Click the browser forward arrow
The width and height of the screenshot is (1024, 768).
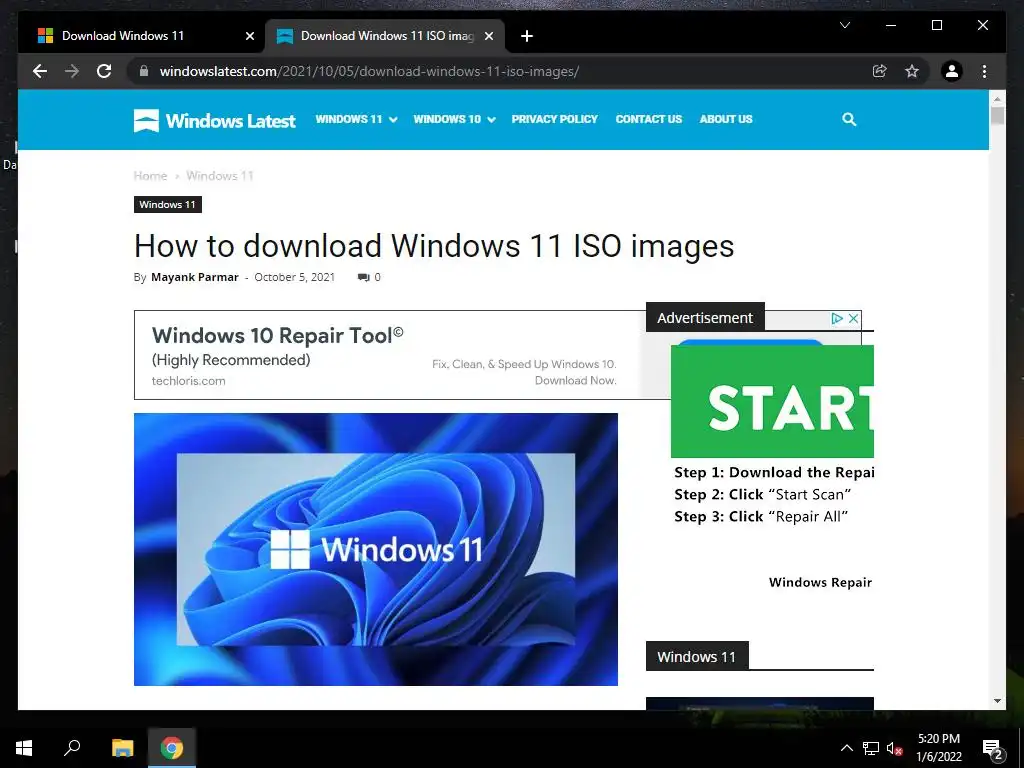pyautogui.click(x=72, y=71)
